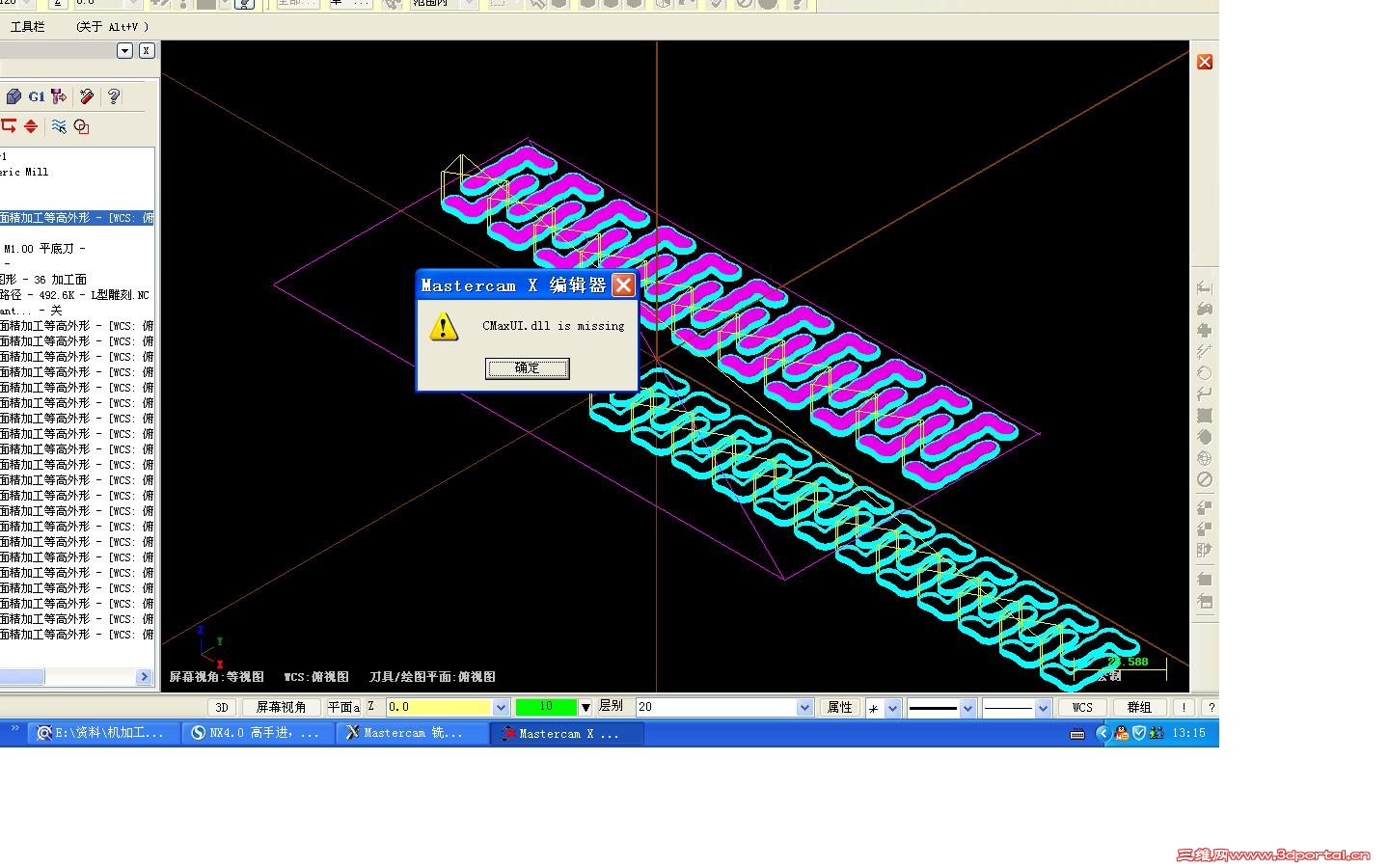
Task: Click the circle arc icon in right toolbar
Action: point(1205,372)
